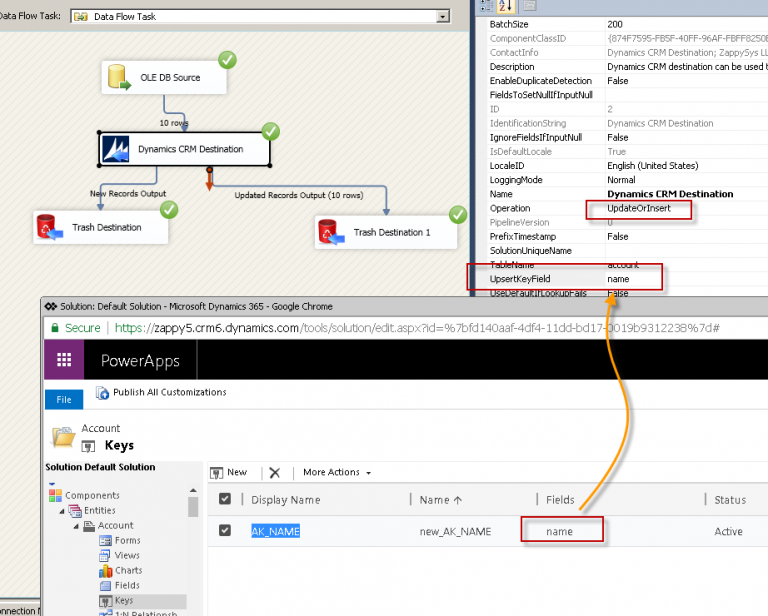
Task: Select Keys in the solution tree
Action: [x=124, y=600]
